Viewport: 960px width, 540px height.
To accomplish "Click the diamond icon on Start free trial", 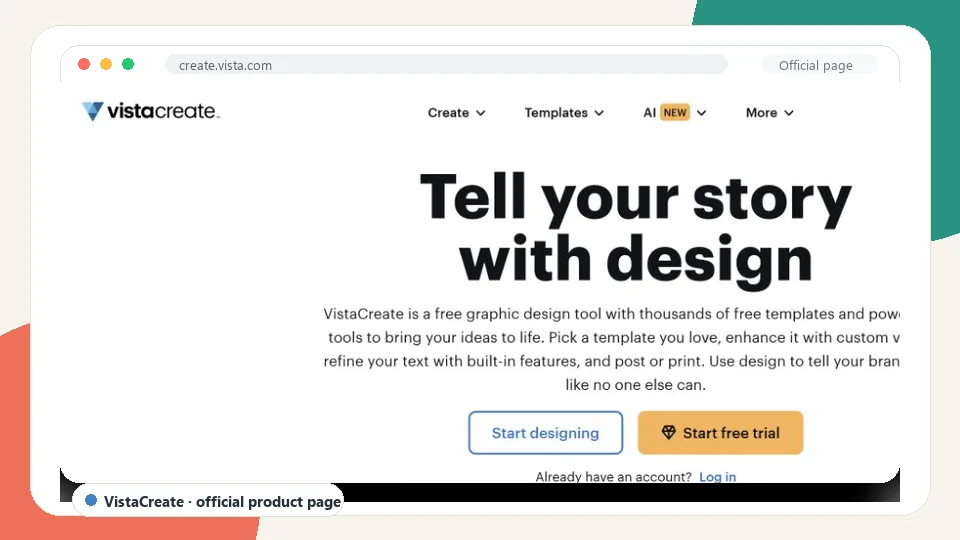I will 669,432.
